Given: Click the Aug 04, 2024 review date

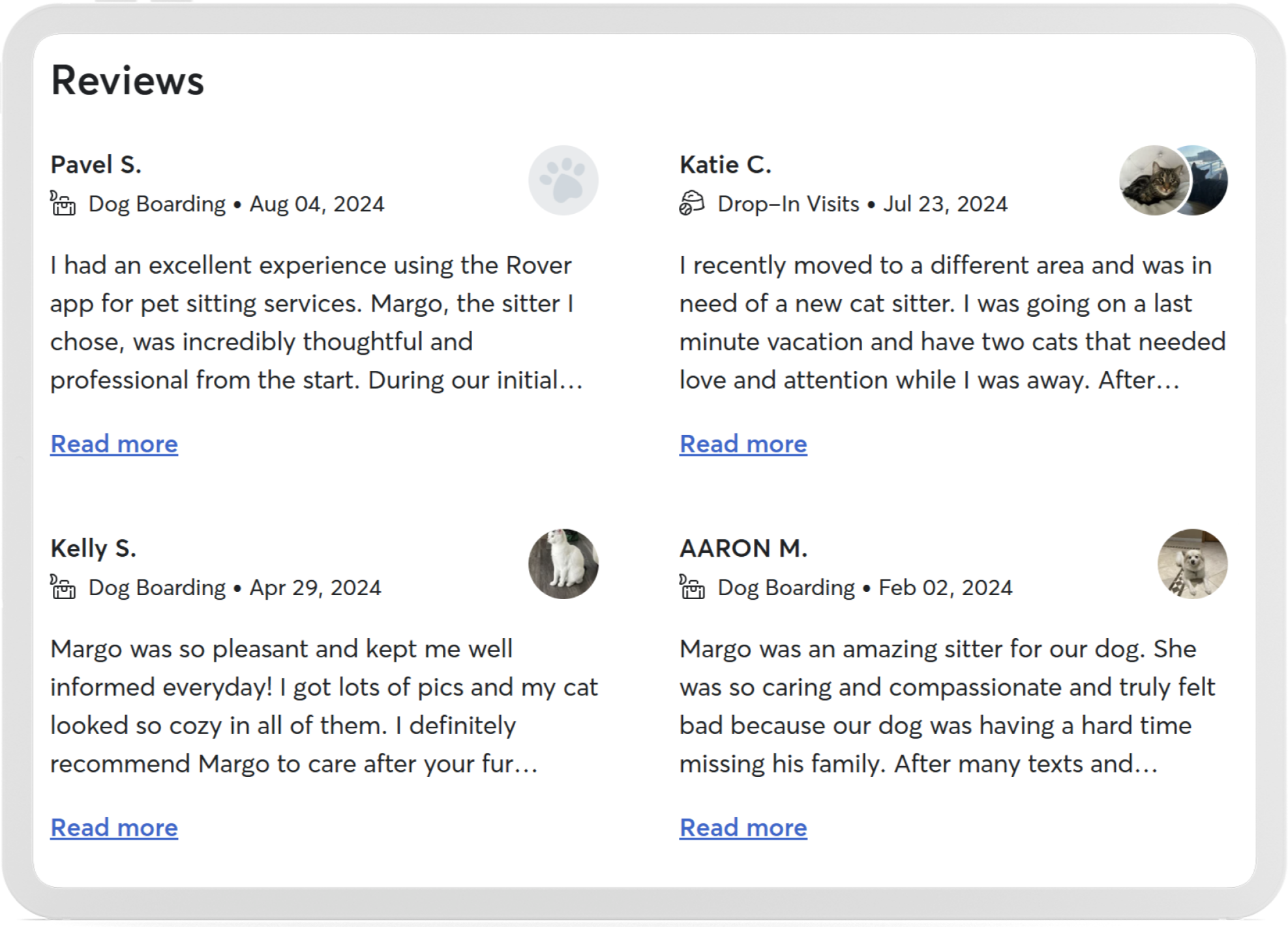Looking at the screenshot, I should (317, 204).
